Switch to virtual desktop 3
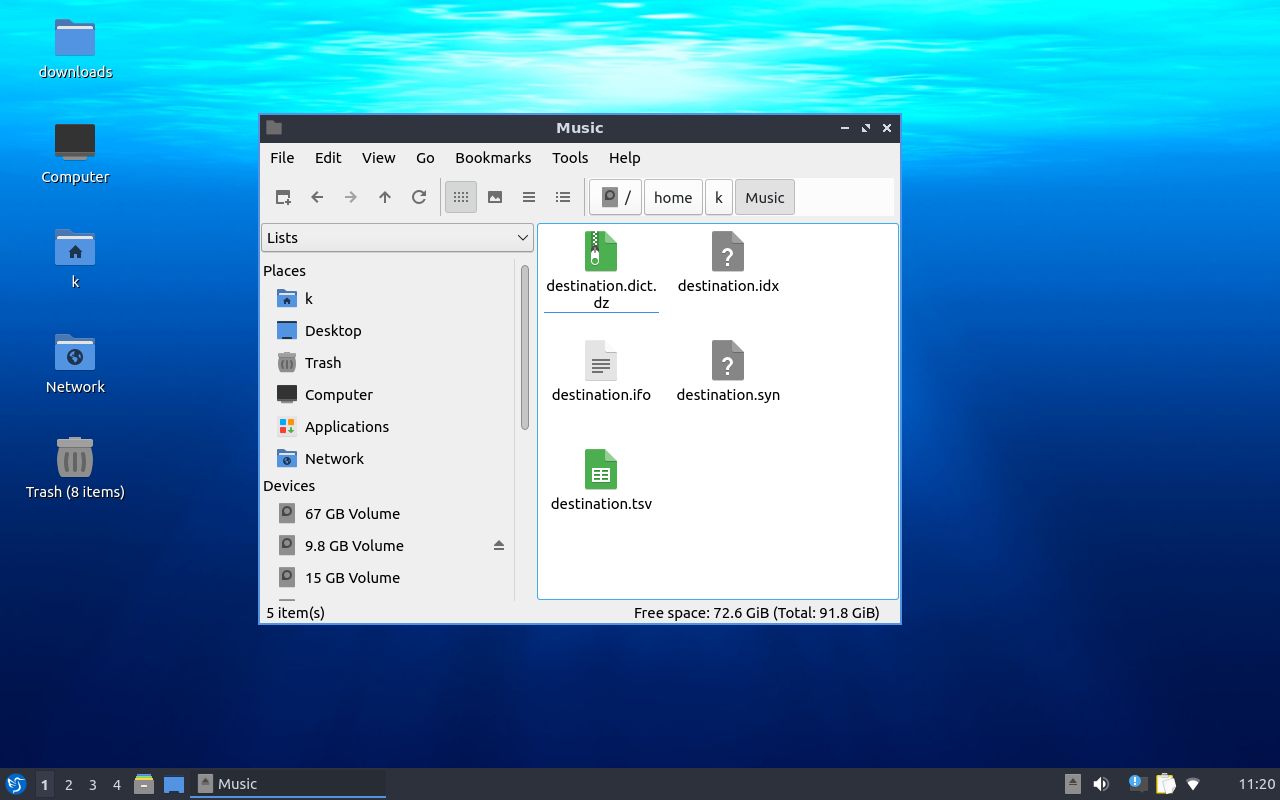The width and height of the screenshot is (1280, 800). pyautogui.click(x=93, y=784)
